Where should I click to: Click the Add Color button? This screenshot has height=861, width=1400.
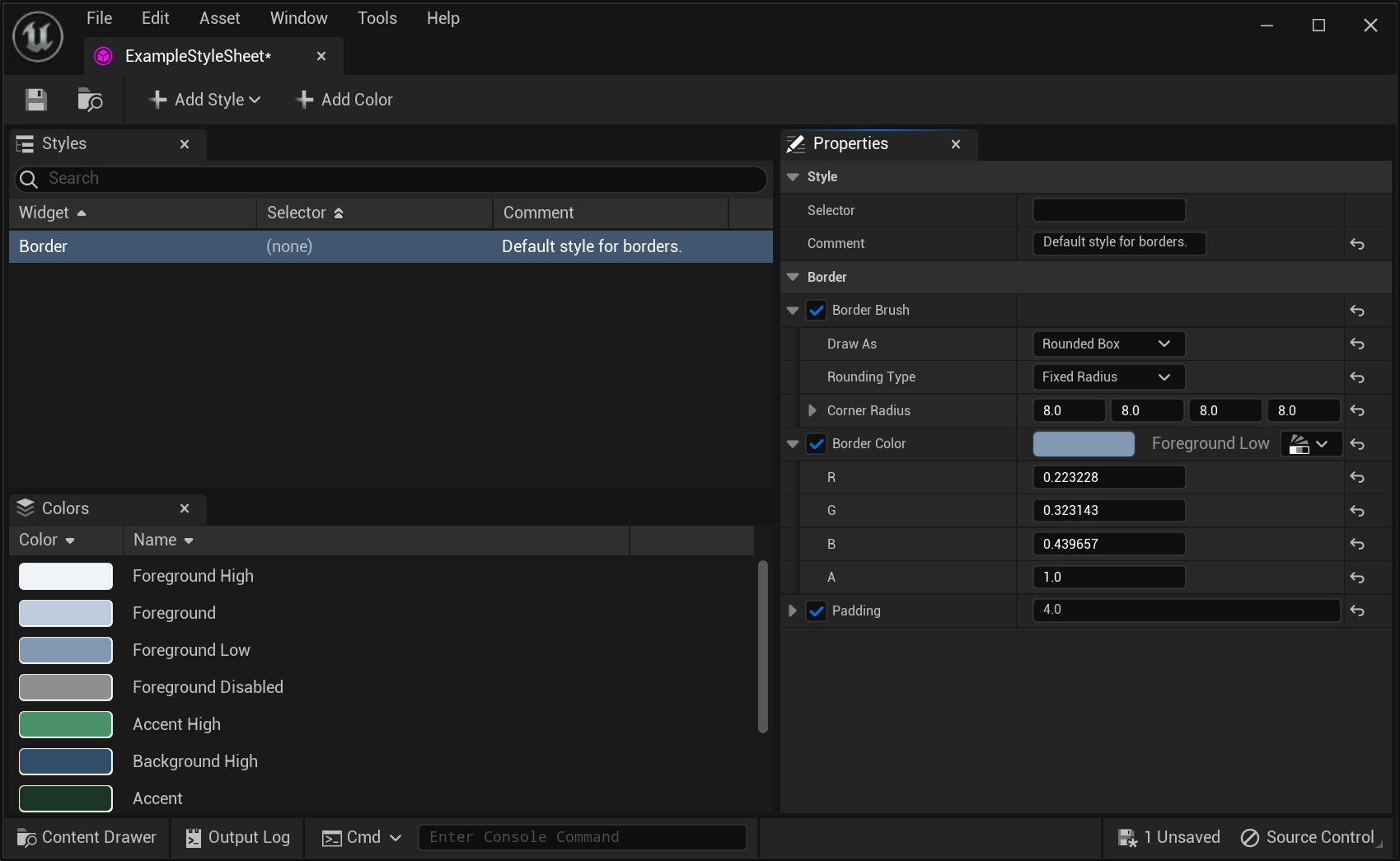(344, 99)
